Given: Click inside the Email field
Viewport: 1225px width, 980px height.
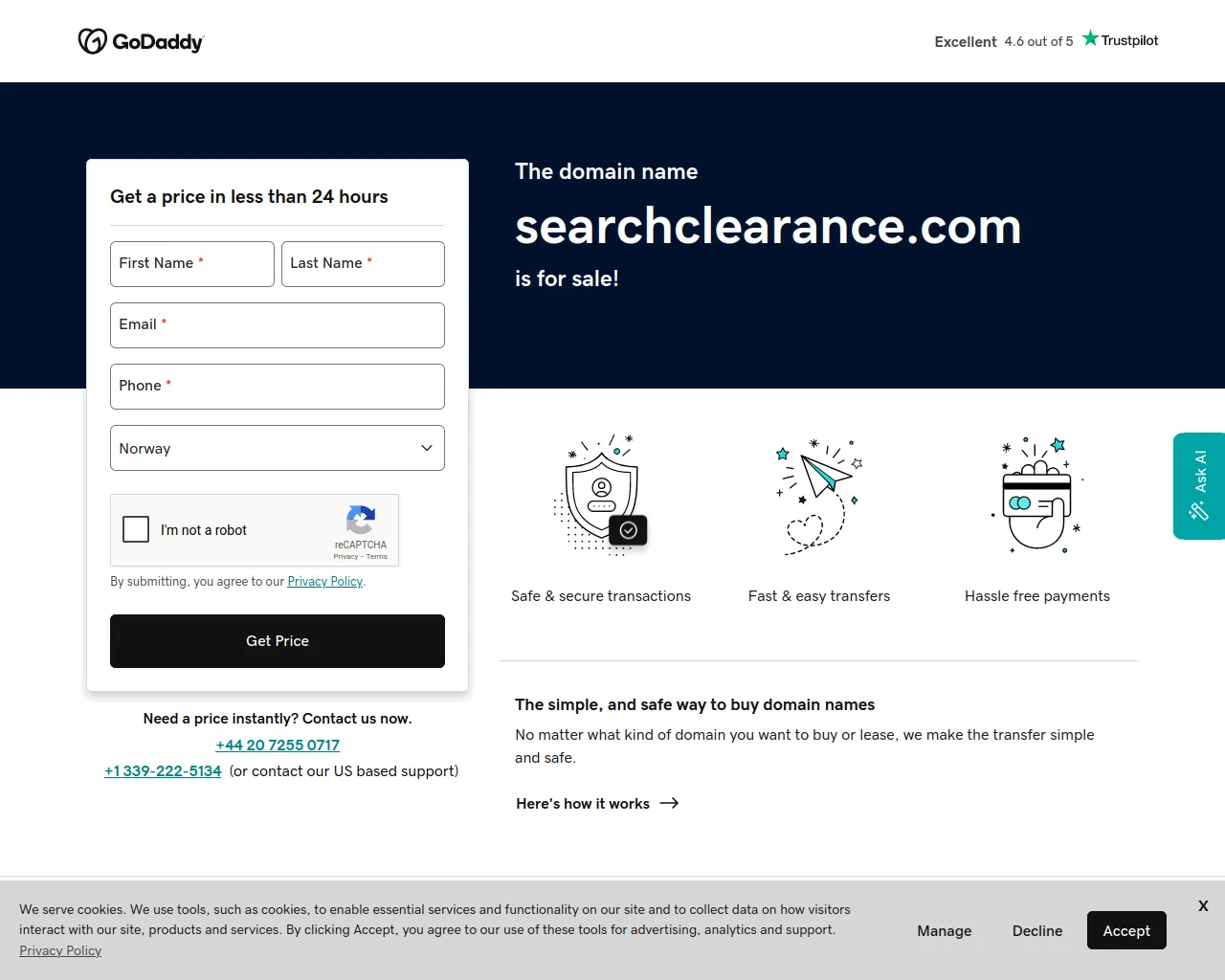Looking at the screenshot, I should coord(277,325).
